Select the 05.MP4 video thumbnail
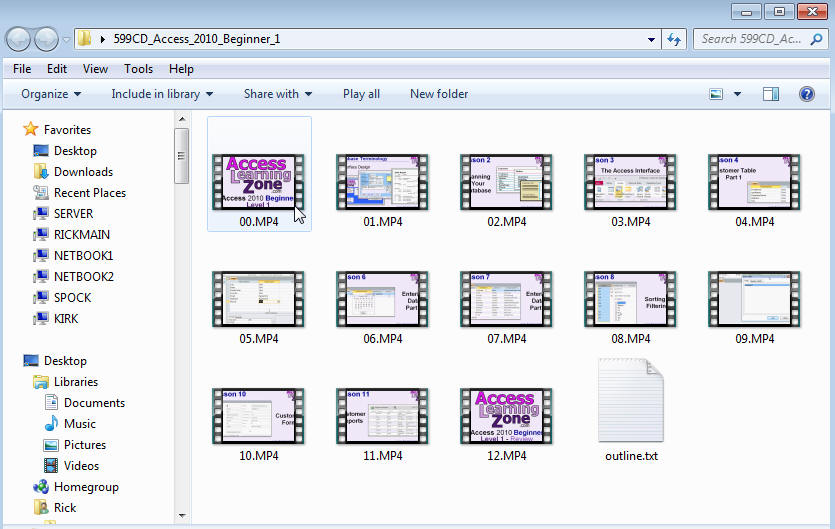This screenshot has height=529, width=835. click(x=259, y=298)
